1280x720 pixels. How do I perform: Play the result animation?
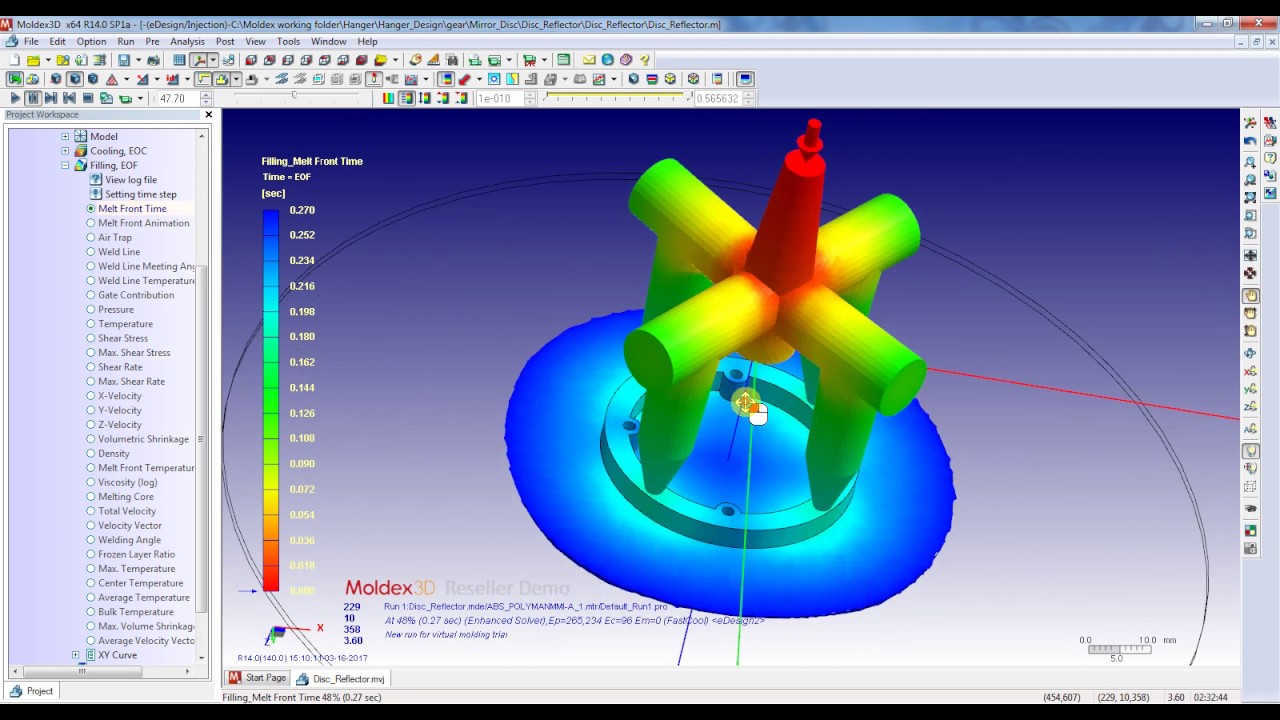tap(16, 98)
